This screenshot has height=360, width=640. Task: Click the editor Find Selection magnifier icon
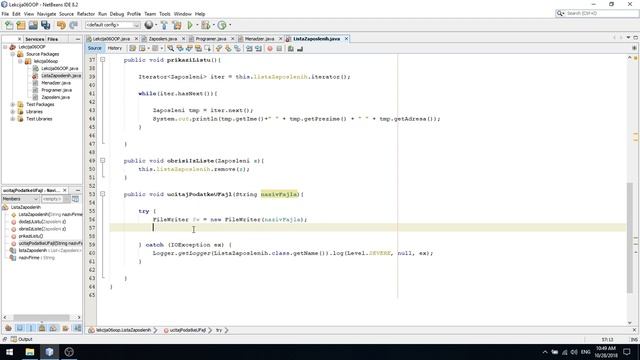(171, 49)
